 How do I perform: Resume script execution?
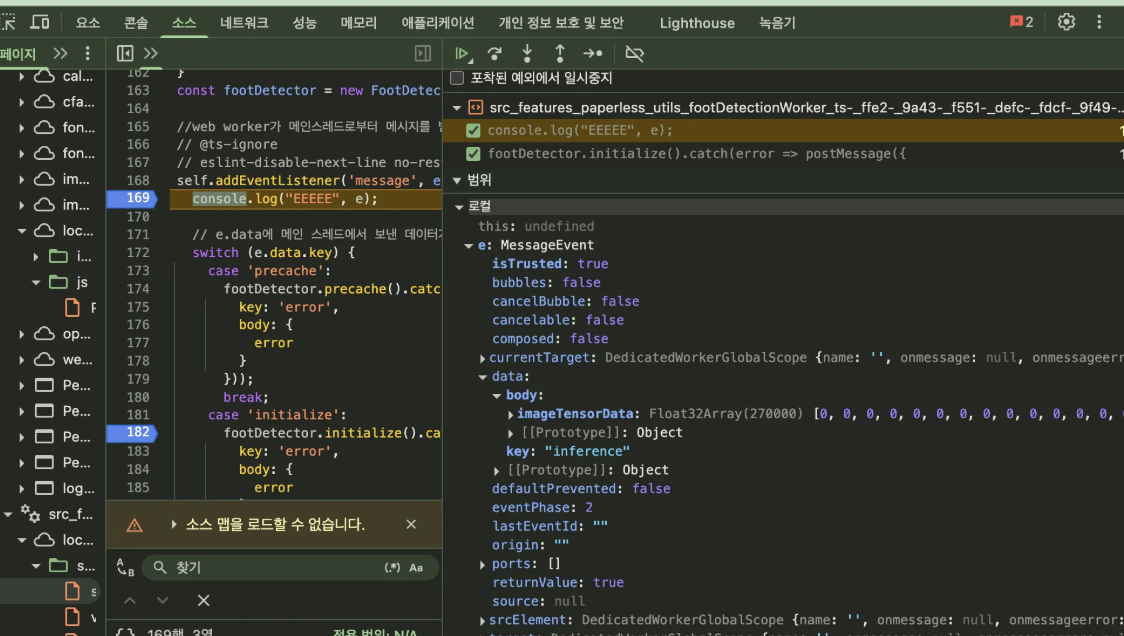click(x=462, y=54)
